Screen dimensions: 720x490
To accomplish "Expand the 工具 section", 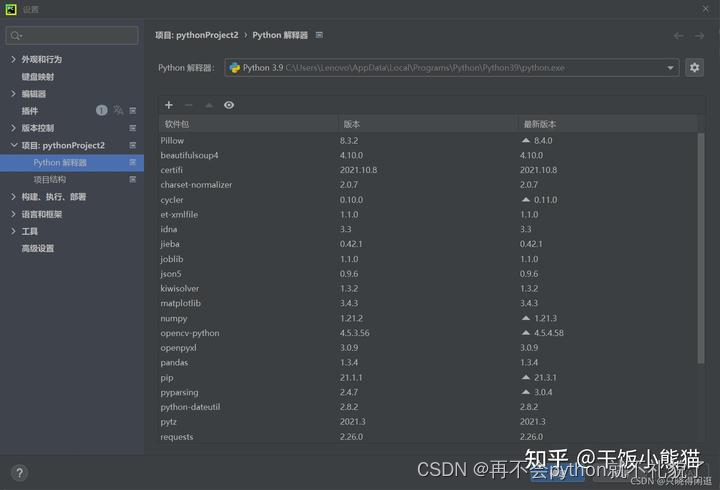I will pos(13,231).
